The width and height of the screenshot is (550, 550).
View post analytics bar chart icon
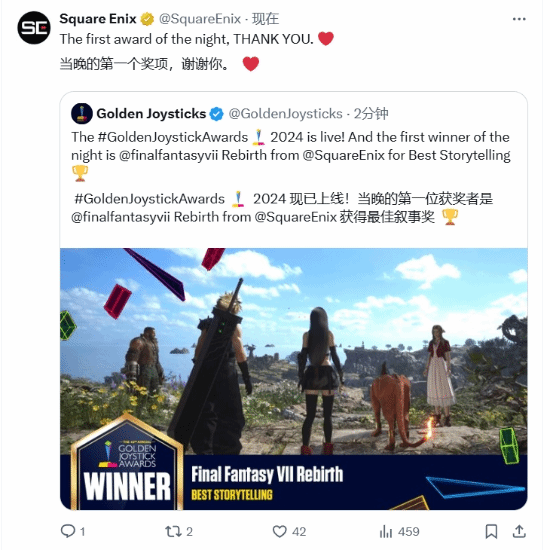point(386,531)
